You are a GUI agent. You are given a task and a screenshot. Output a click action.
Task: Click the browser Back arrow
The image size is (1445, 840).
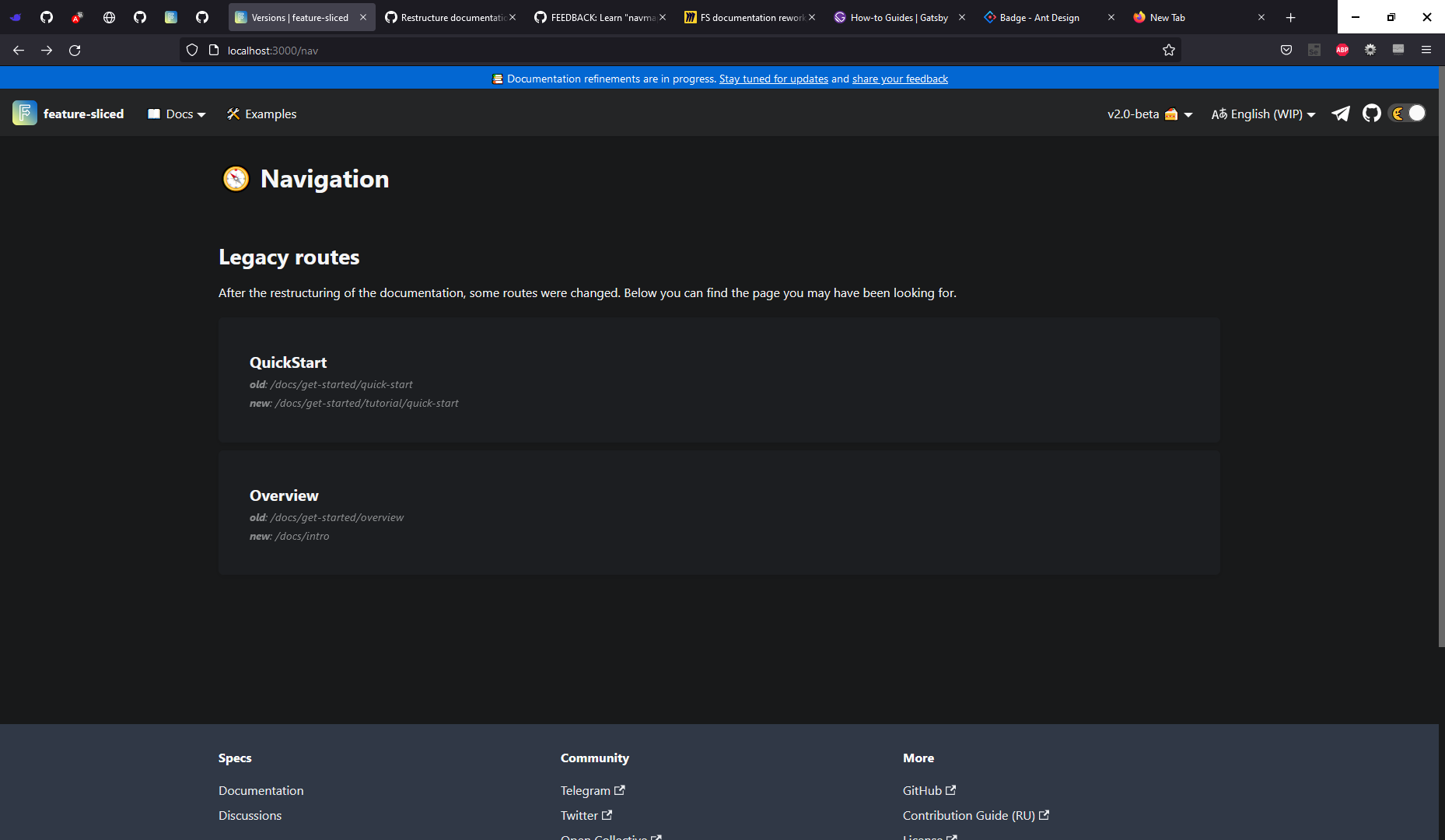19,51
